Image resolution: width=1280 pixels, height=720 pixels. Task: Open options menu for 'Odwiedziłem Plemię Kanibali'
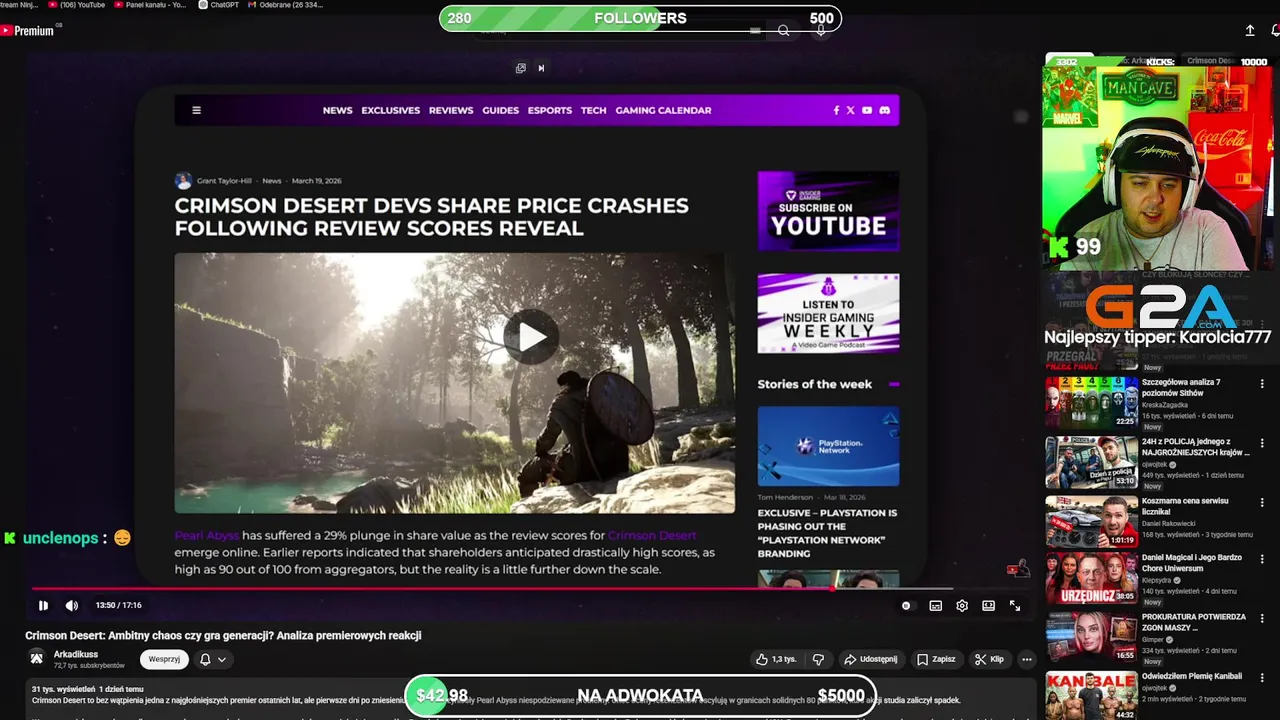[1262, 677]
